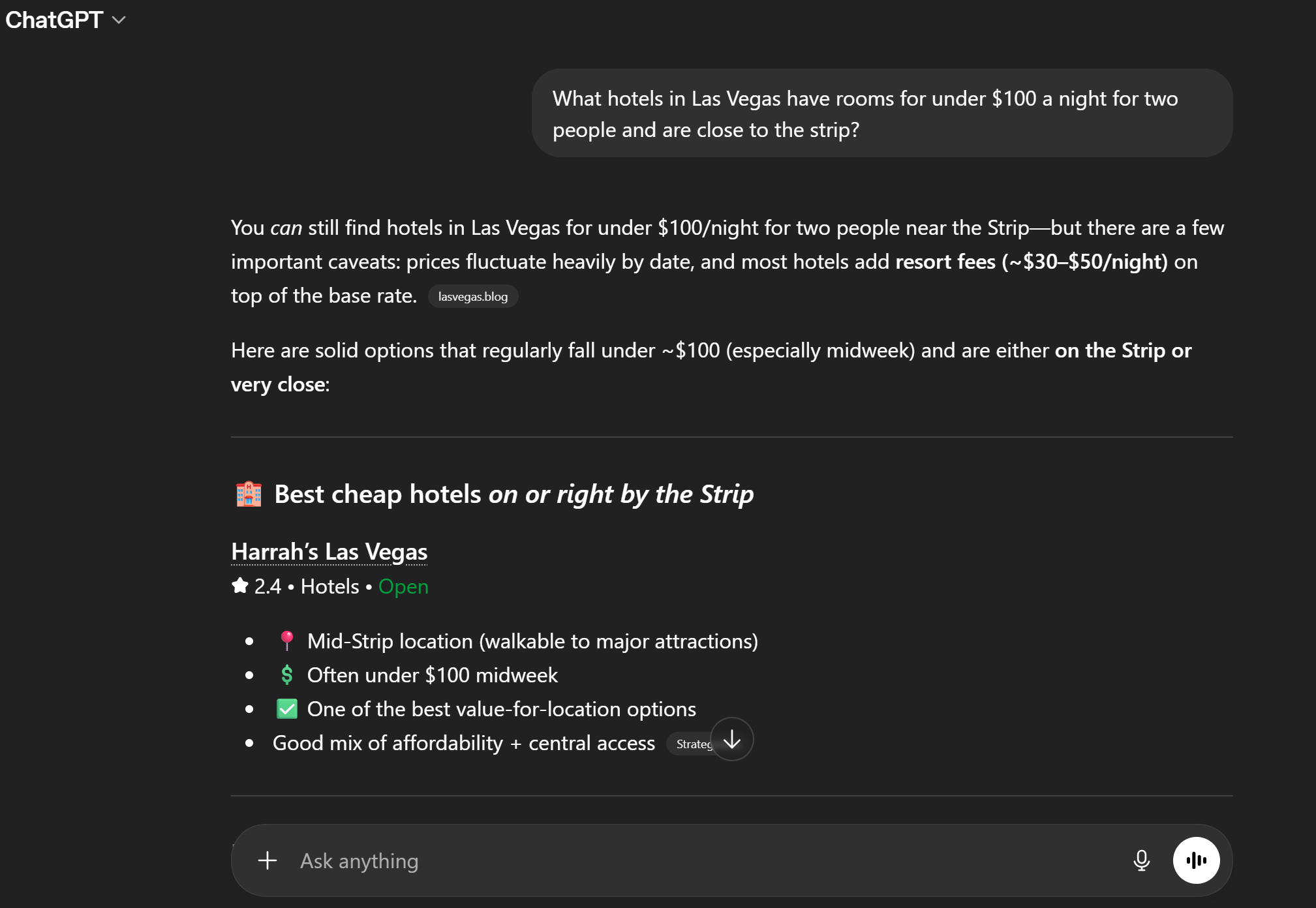
Task: Start voice mode via the white waveform icon
Action: pos(1197,860)
